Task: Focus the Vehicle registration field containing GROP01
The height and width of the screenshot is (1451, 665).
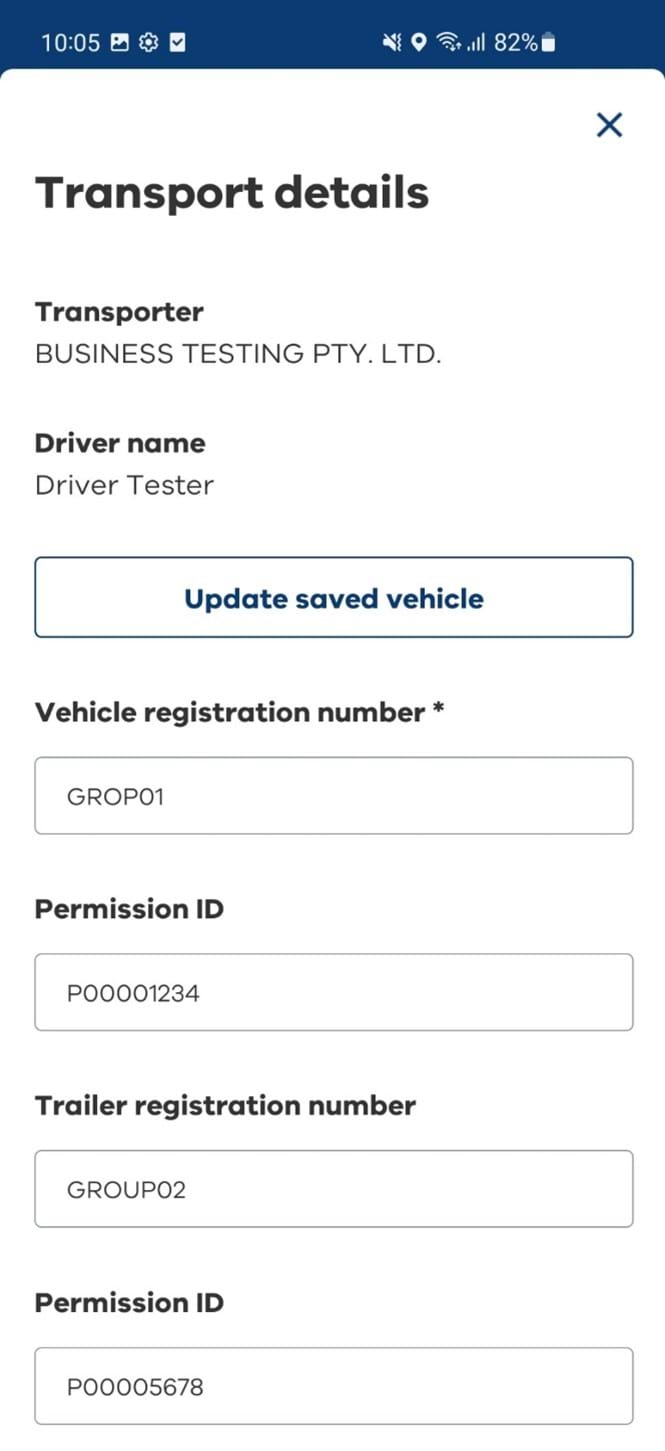Action: coord(334,795)
